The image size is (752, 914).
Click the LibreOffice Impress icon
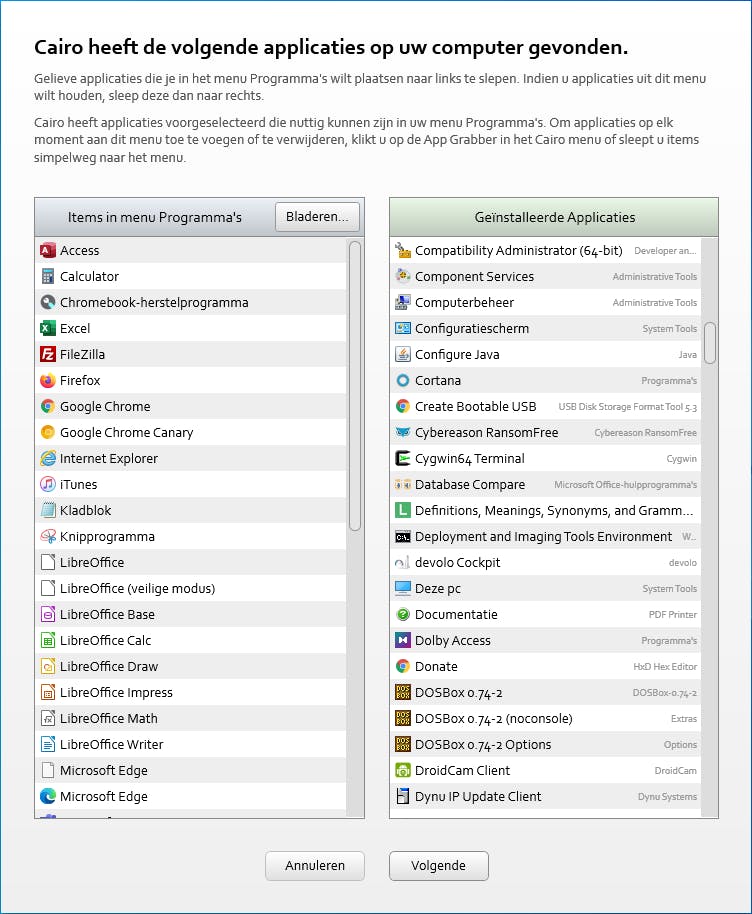(x=48, y=692)
